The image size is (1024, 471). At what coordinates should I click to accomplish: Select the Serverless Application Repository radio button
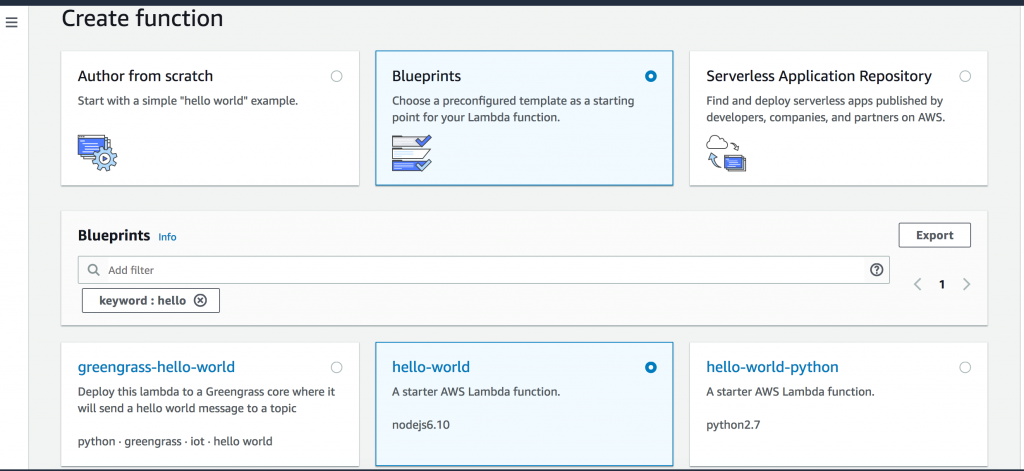tap(965, 76)
